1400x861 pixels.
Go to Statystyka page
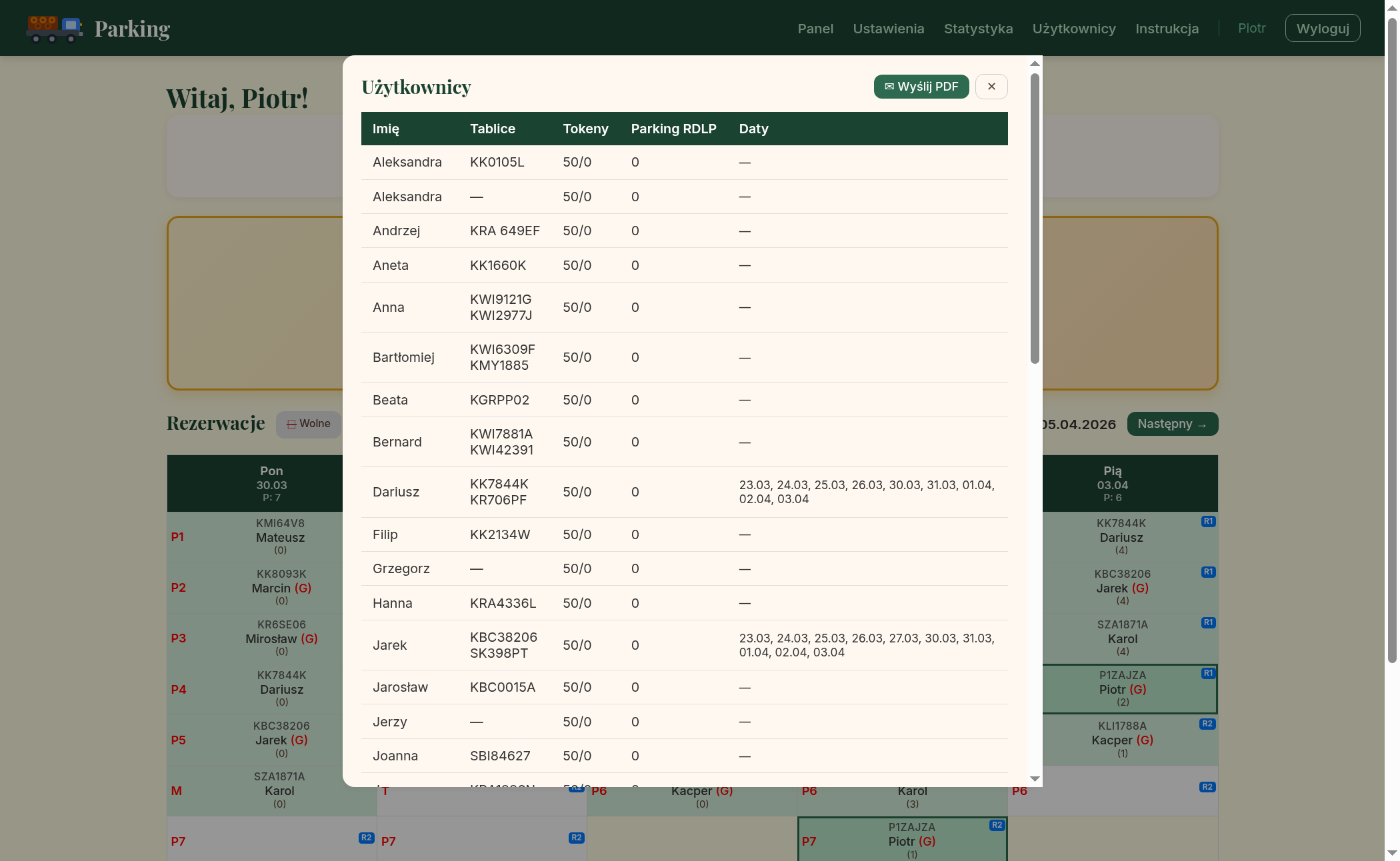point(978,29)
